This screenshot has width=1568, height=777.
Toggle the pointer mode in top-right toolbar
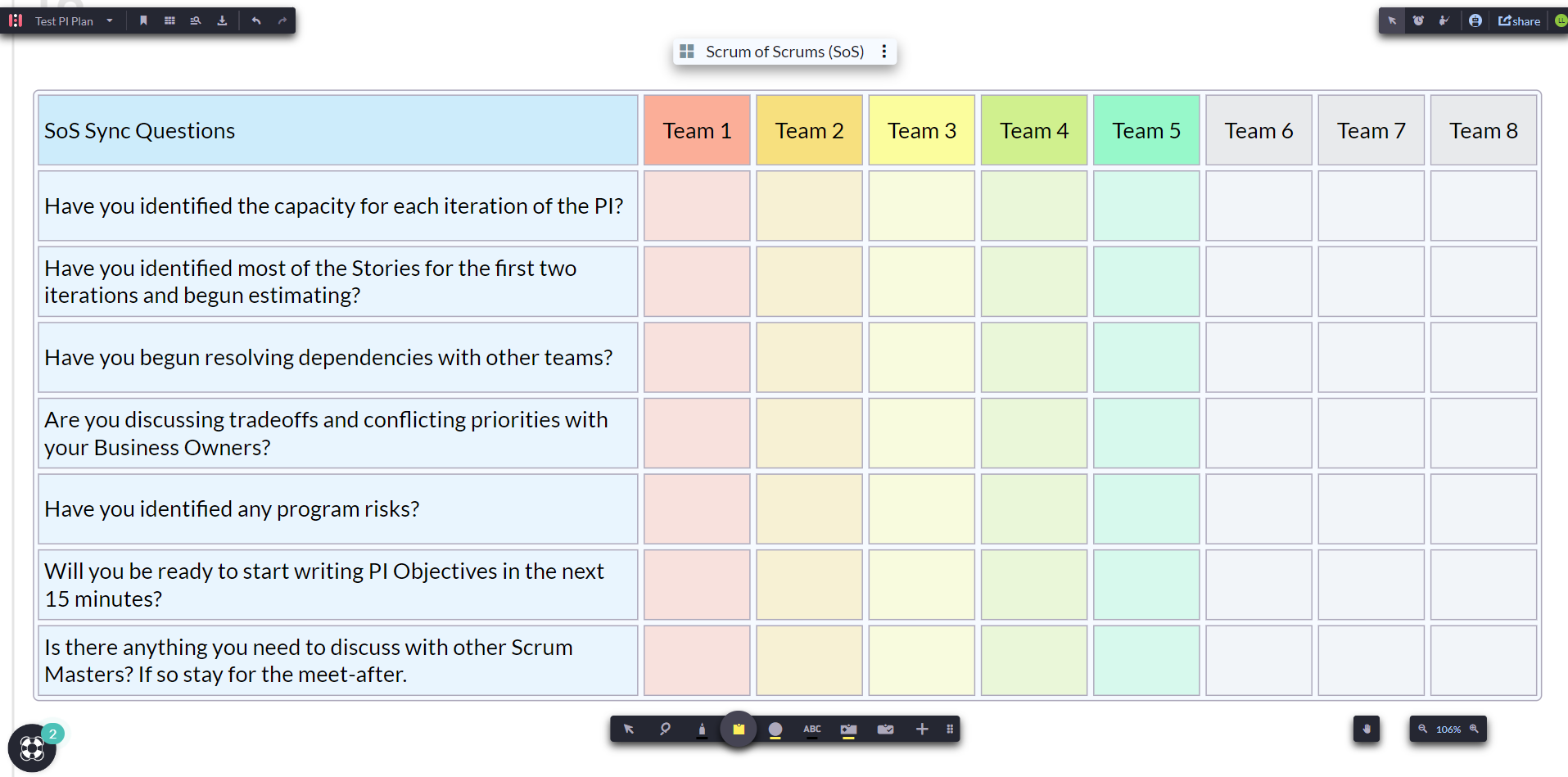[x=1392, y=20]
